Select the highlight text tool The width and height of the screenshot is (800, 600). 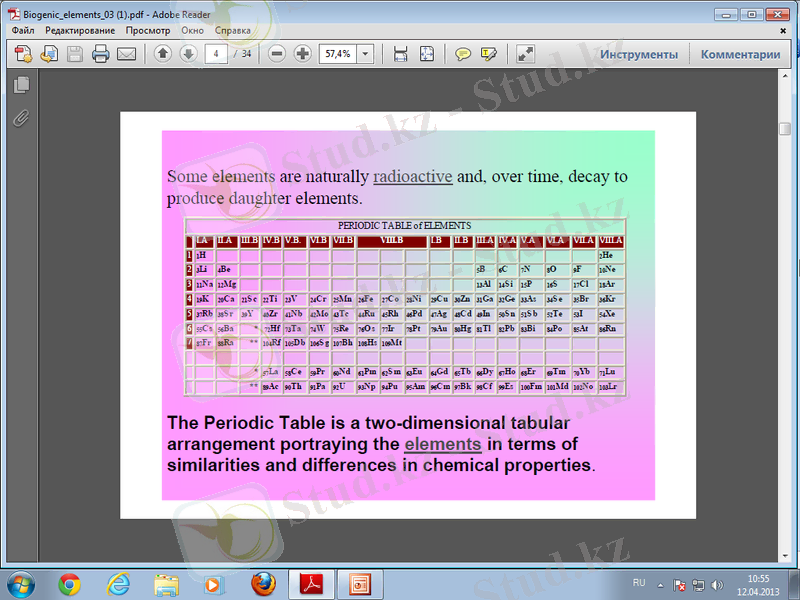[x=489, y=54]
